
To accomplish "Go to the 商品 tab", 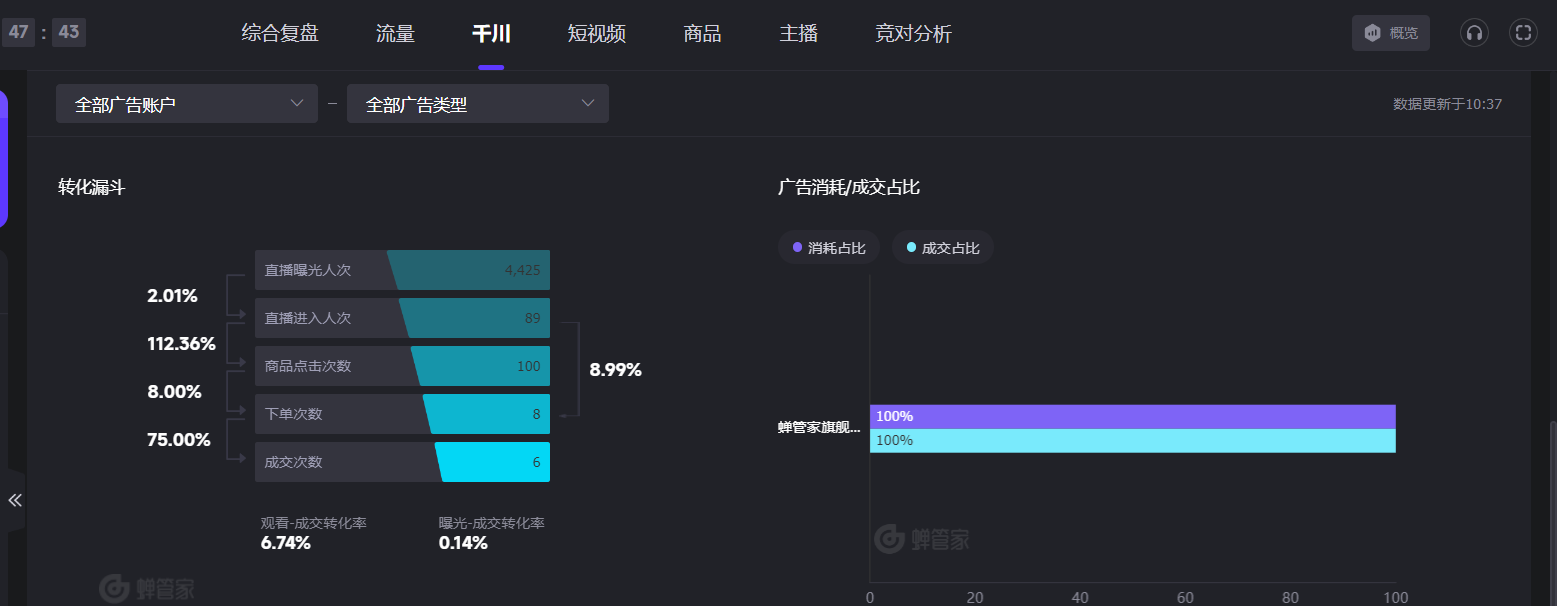I will pos(702,33).
